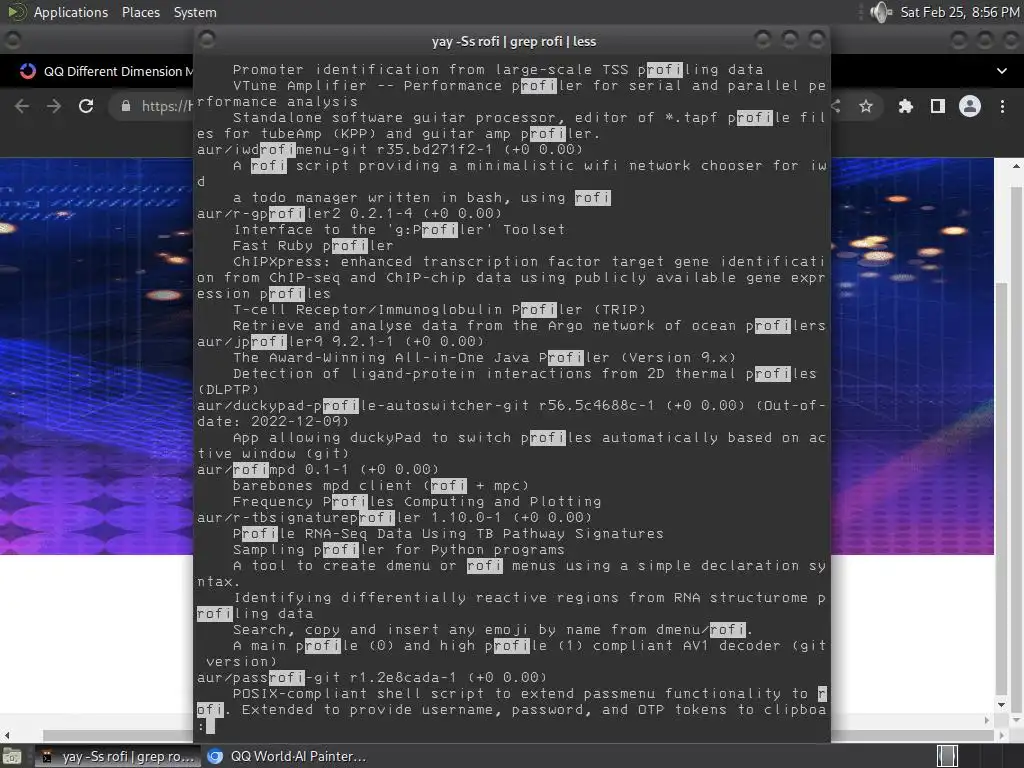Viewport: 1024px width, 768px height.
Task: Open the System menu
Action: pos(195,12)
